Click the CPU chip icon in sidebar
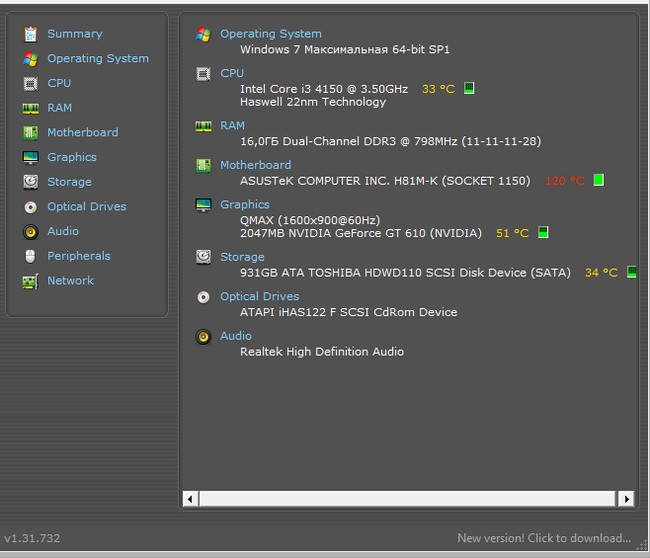 pos(30,84)
